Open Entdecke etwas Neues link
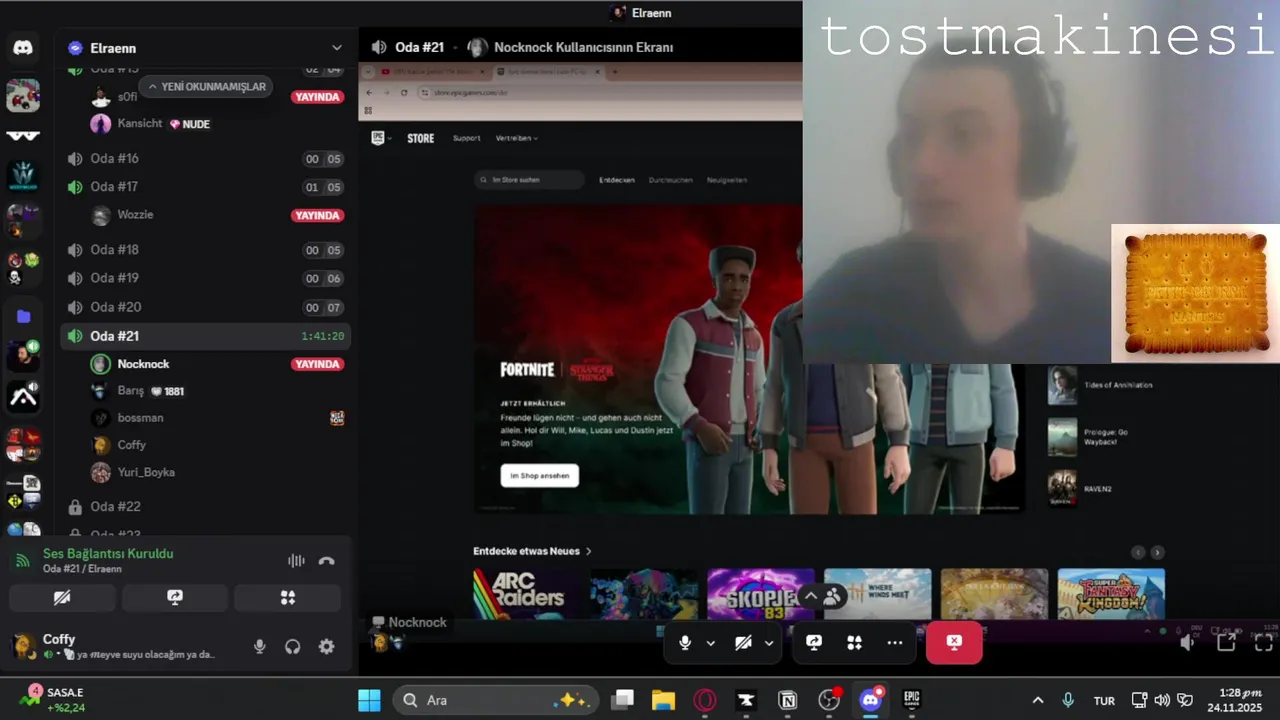Screen dimensions: 1280x720 click(x=532, y=551)
